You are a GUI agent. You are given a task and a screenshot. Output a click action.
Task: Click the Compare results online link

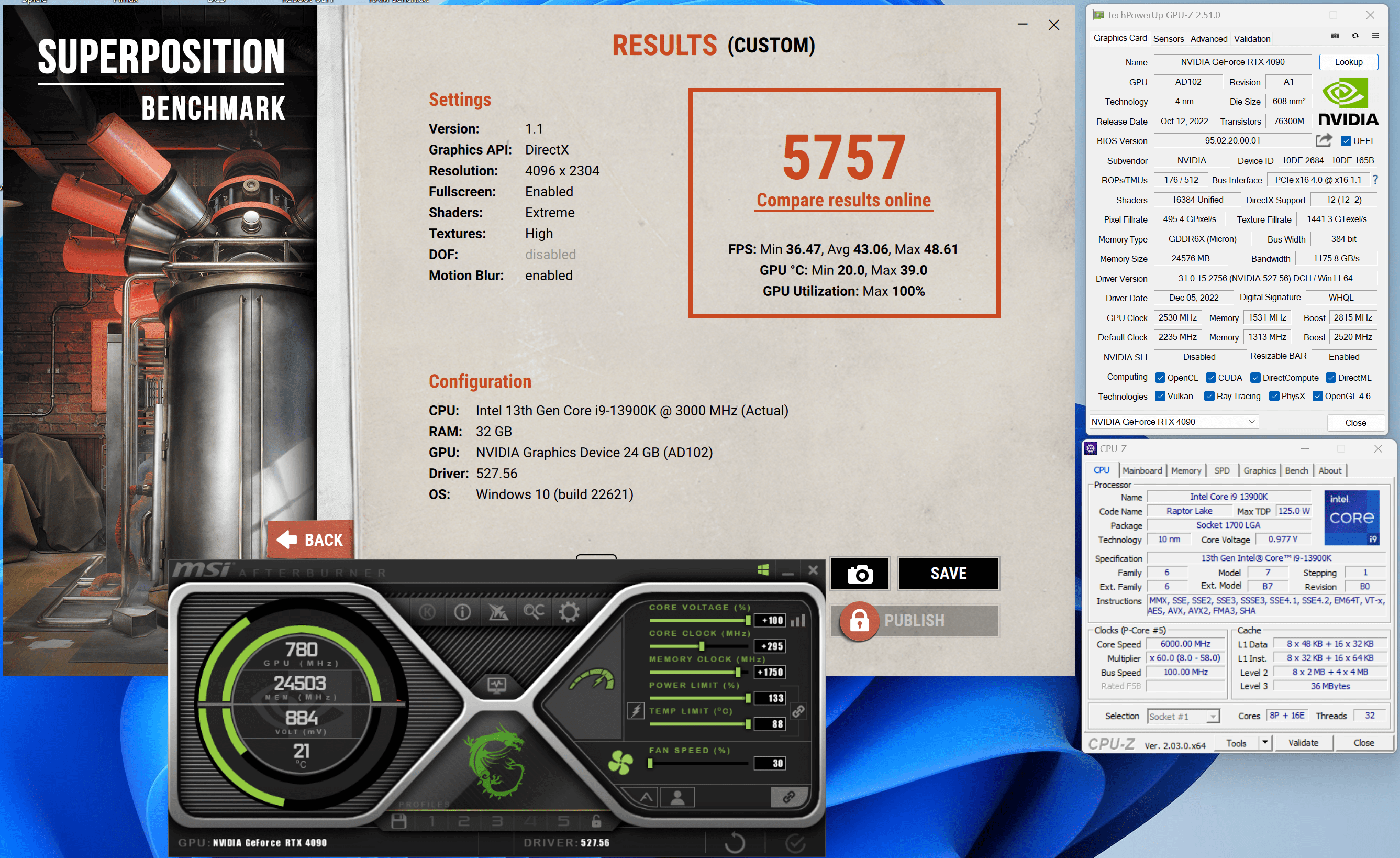coord(843,200)
